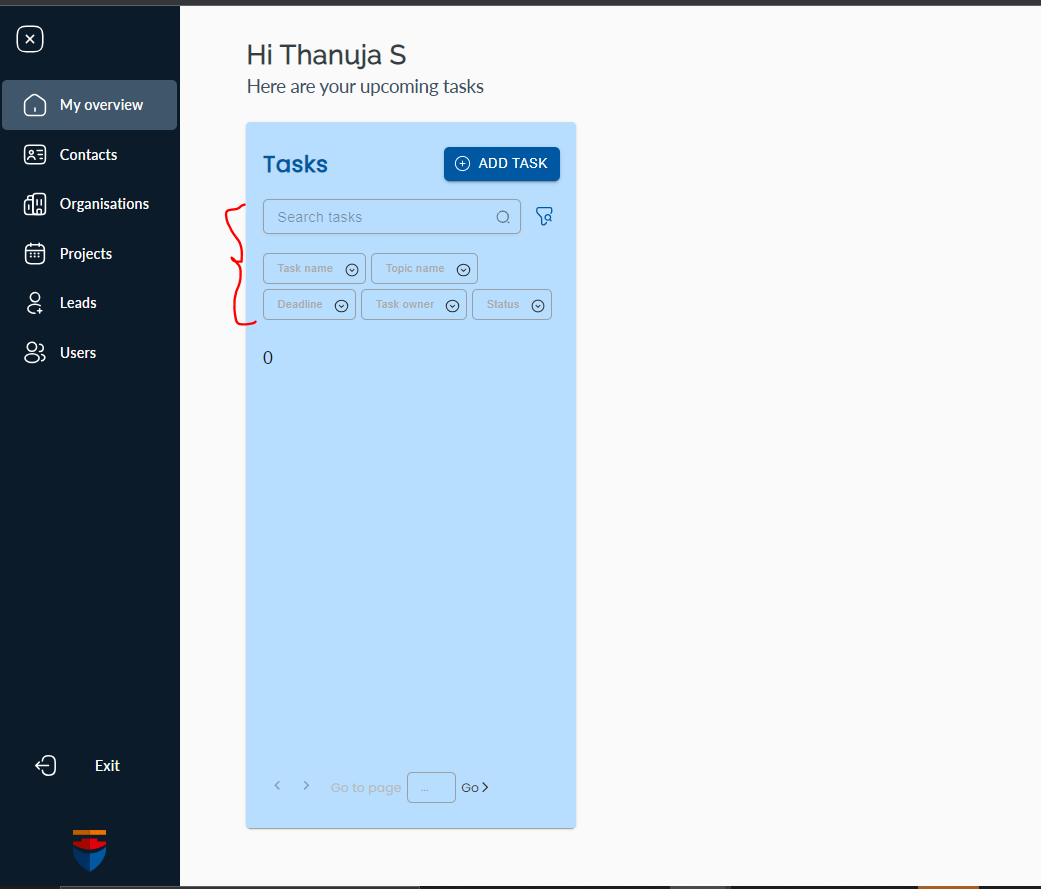Expand the Task name dropdown
Screen dimensions: 1041x889
pos(314,269)
